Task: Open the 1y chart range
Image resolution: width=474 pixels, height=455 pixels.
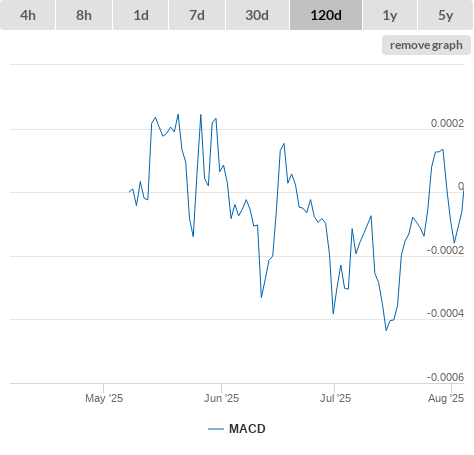Action: pos(390,15)
